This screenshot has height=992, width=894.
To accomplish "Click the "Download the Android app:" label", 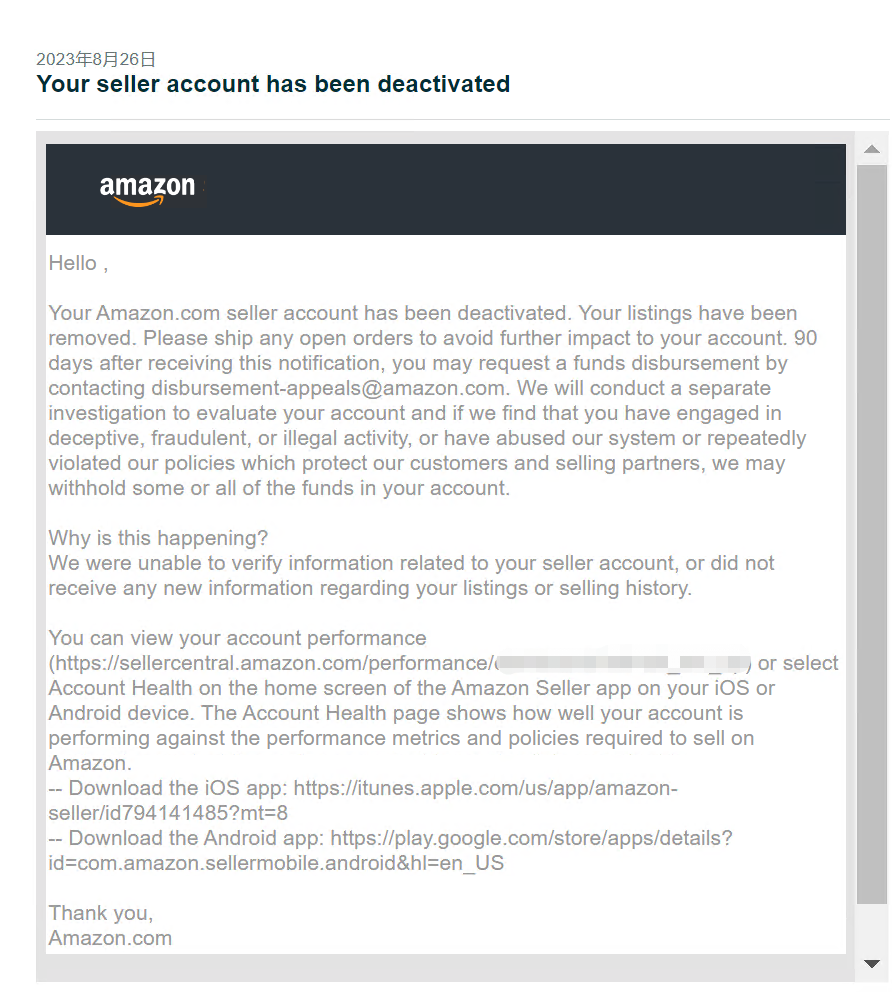I will [x=197, y=838].
